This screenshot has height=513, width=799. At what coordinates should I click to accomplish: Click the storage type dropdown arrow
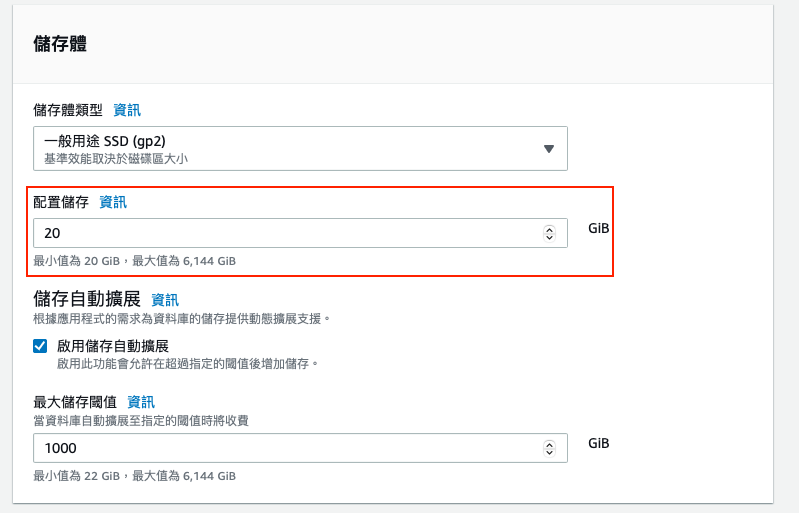548,149
